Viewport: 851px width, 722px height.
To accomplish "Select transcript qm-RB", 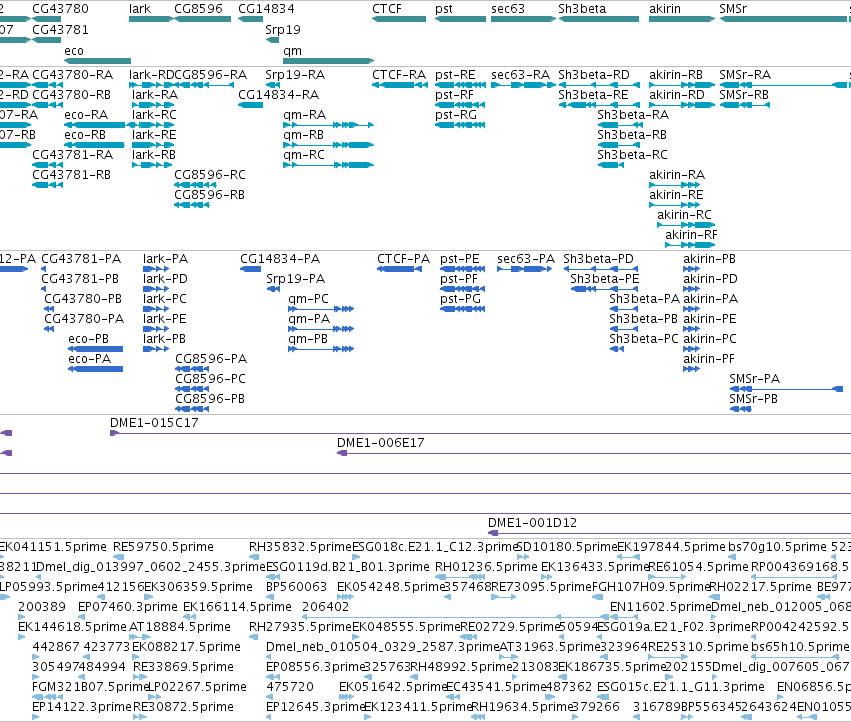I will pyautogui.click(x=303, y=135).
